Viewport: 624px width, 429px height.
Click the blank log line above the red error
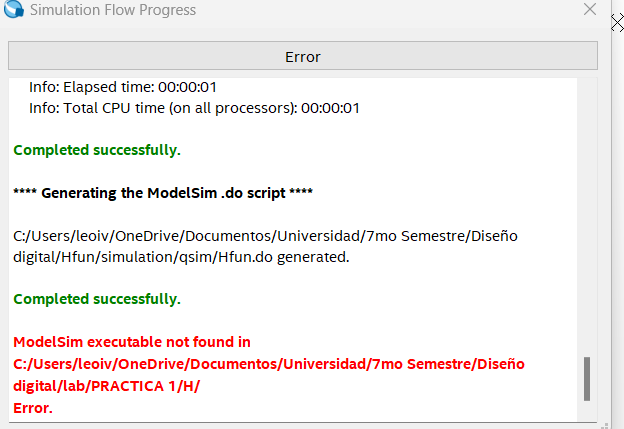[290, 321]
